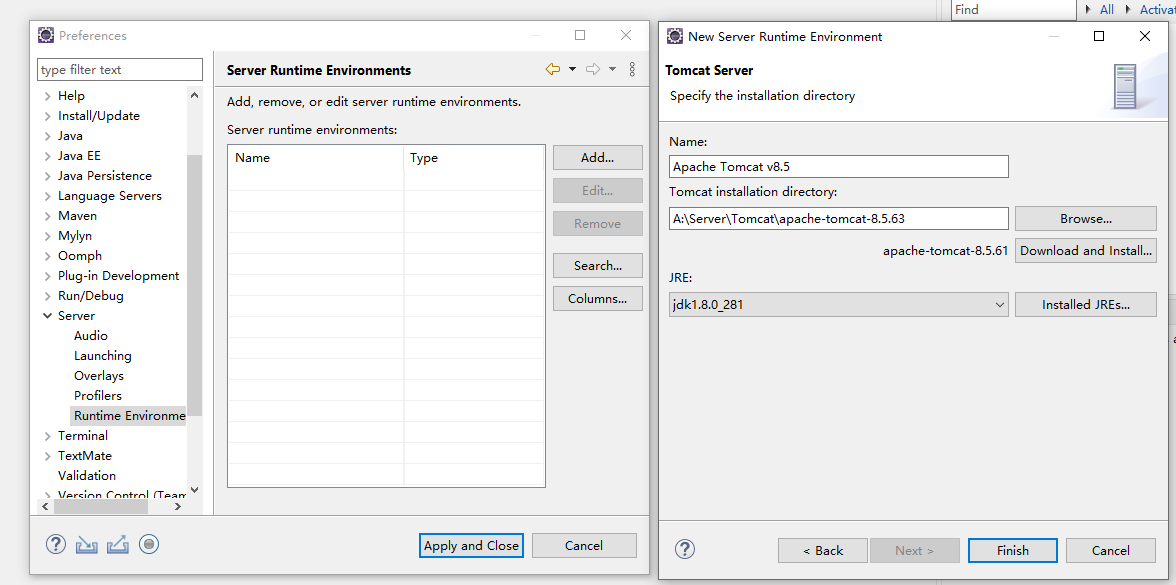Open back history dropdown arrow in Preferences
1176x585 pixels.
pos(572,69)
